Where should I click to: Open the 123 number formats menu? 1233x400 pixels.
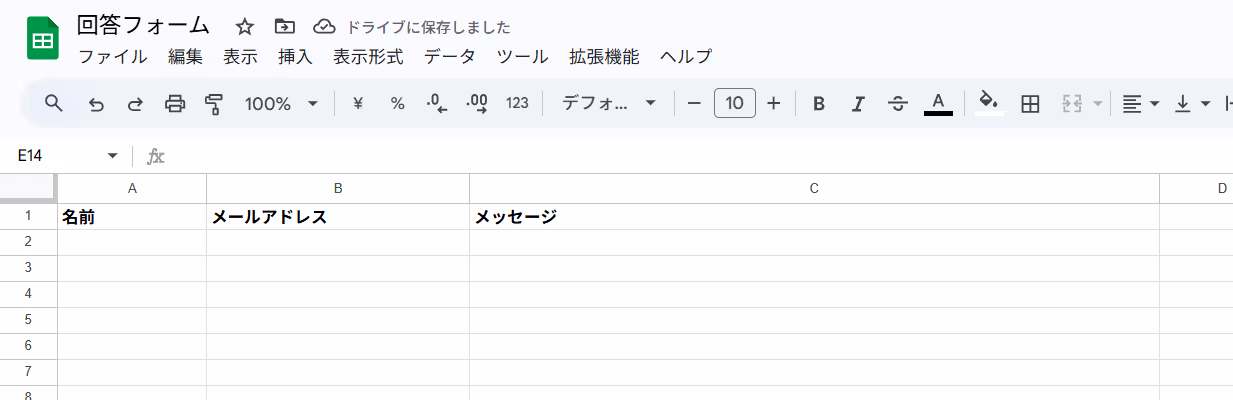517,103
